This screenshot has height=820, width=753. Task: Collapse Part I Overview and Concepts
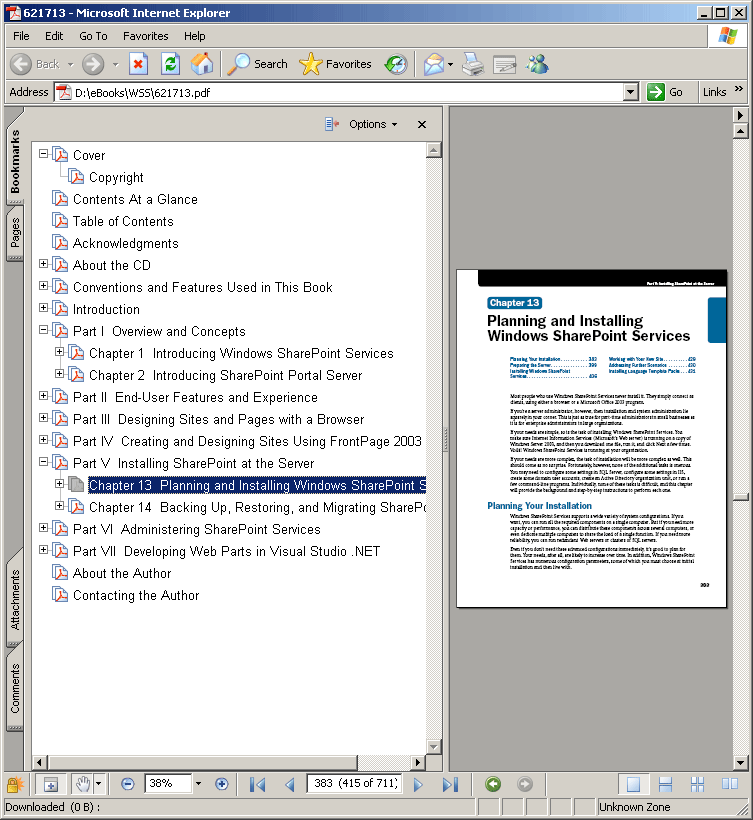click(x=44, y=329)
